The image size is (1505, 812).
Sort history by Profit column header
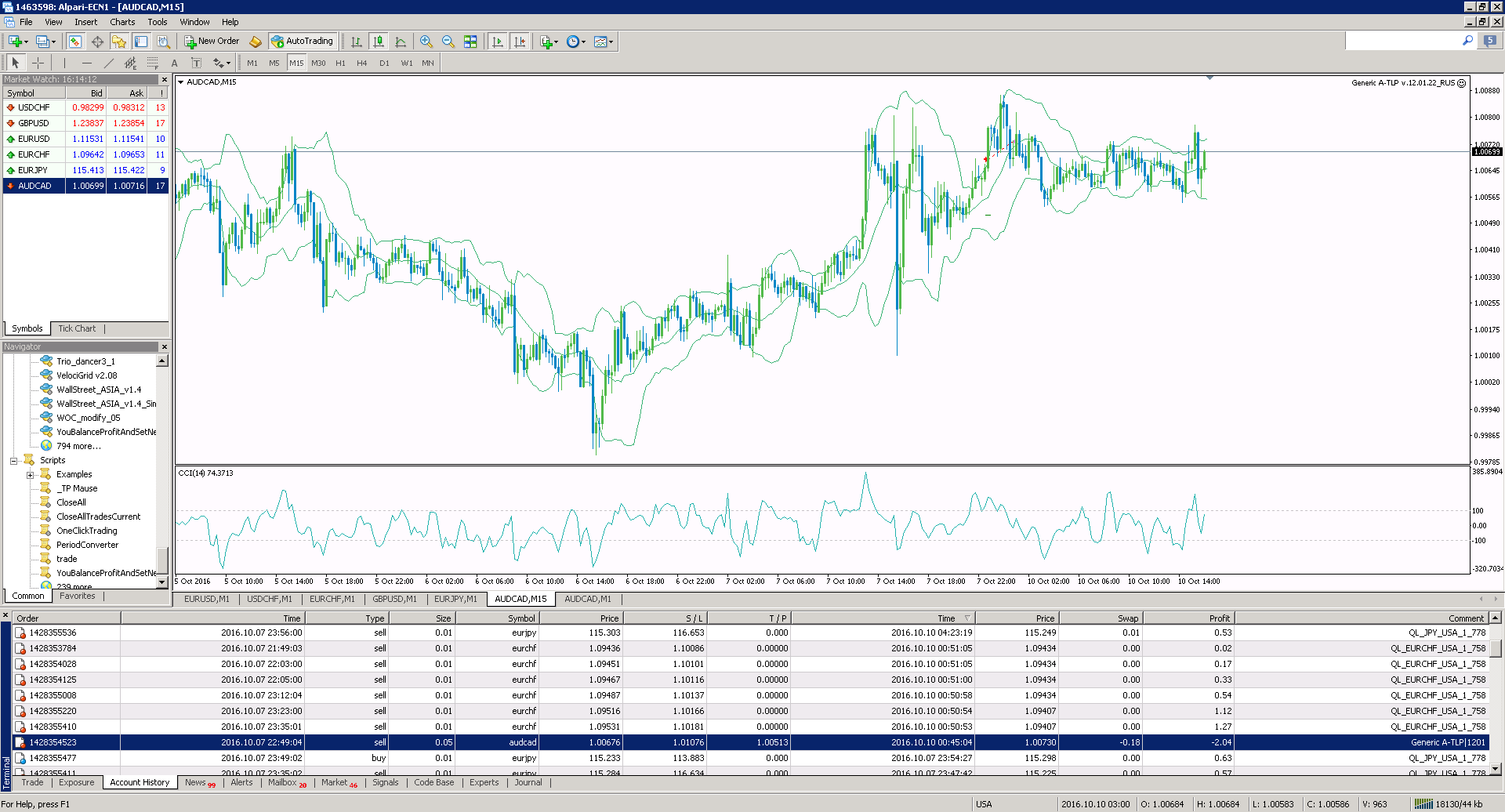[x=1187, y=618]
